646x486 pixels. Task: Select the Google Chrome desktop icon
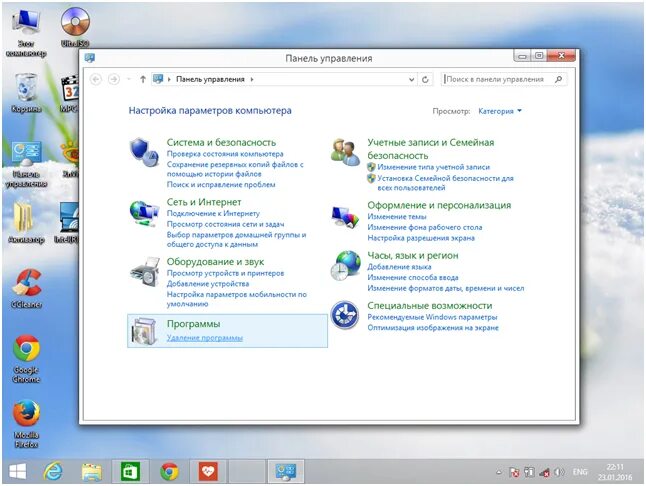click(x=26, y=358)
